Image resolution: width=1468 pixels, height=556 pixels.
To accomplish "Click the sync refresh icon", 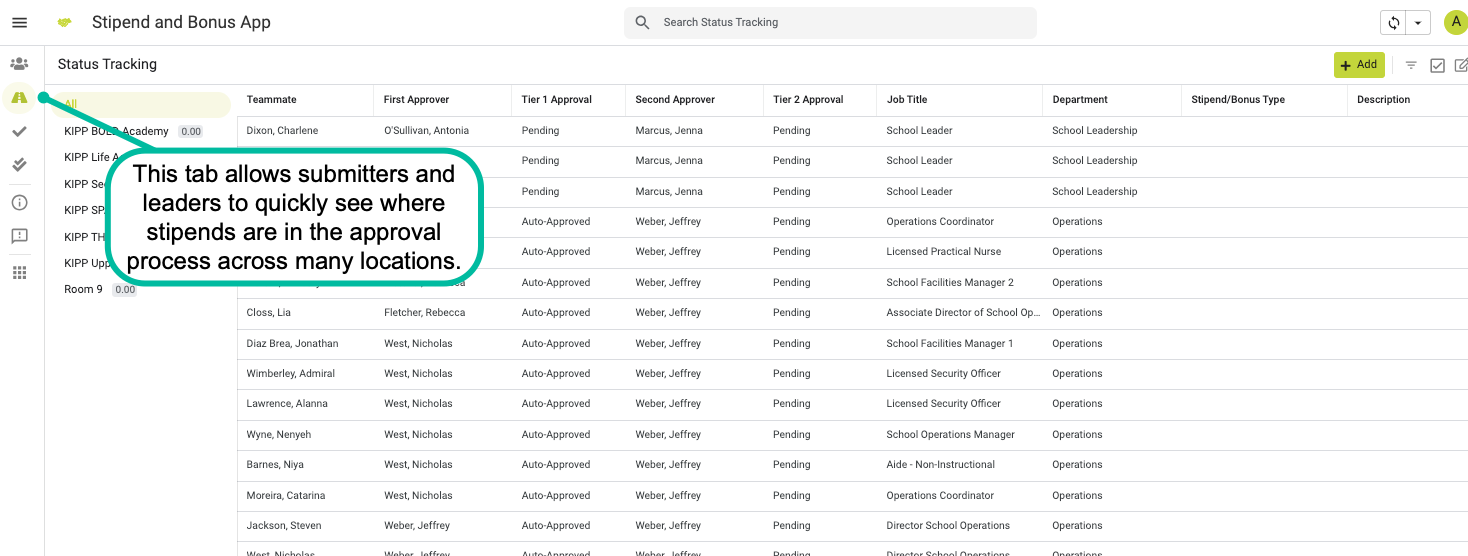I will (x=1393, y=23).
